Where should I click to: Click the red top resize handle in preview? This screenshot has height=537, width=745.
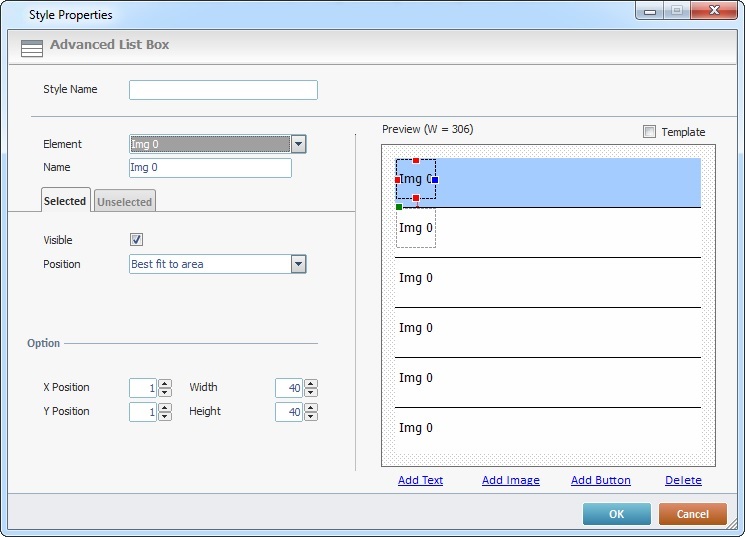click(x=416, y=161)
